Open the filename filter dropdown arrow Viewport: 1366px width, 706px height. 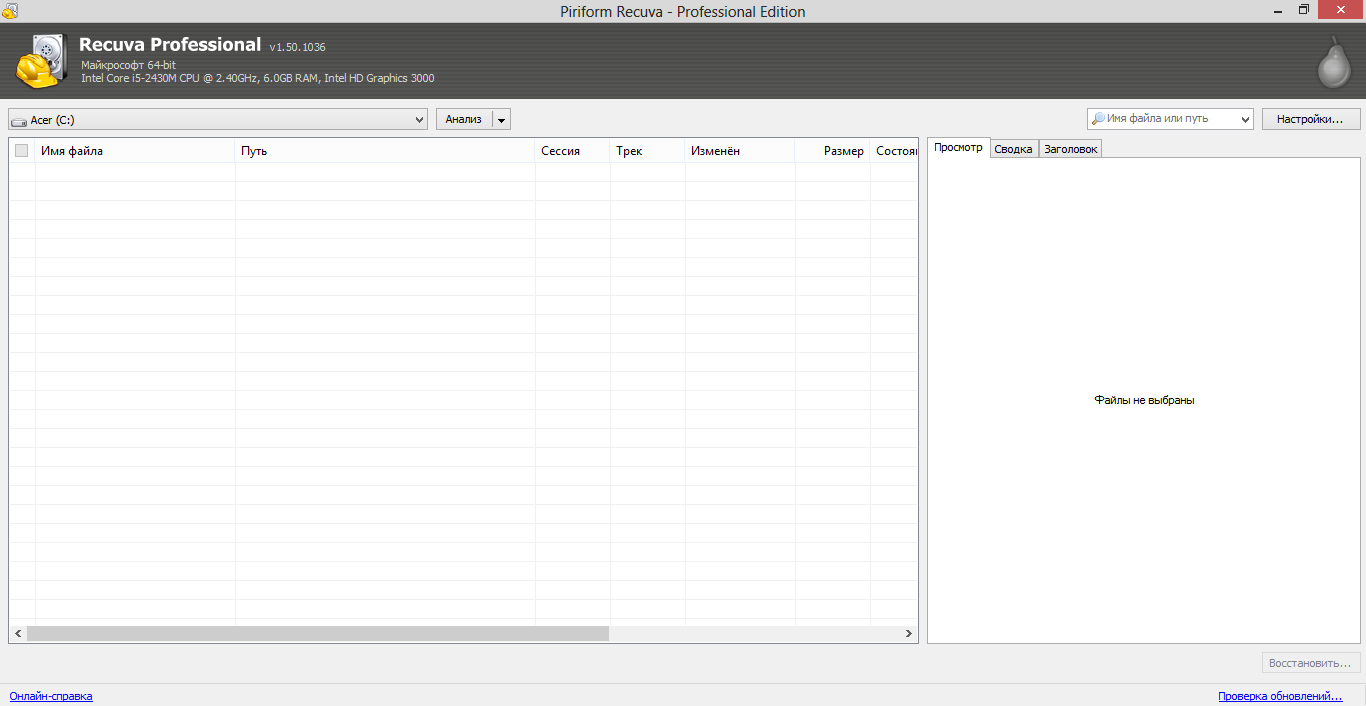pyautogui.click(x=1245, y=119)
